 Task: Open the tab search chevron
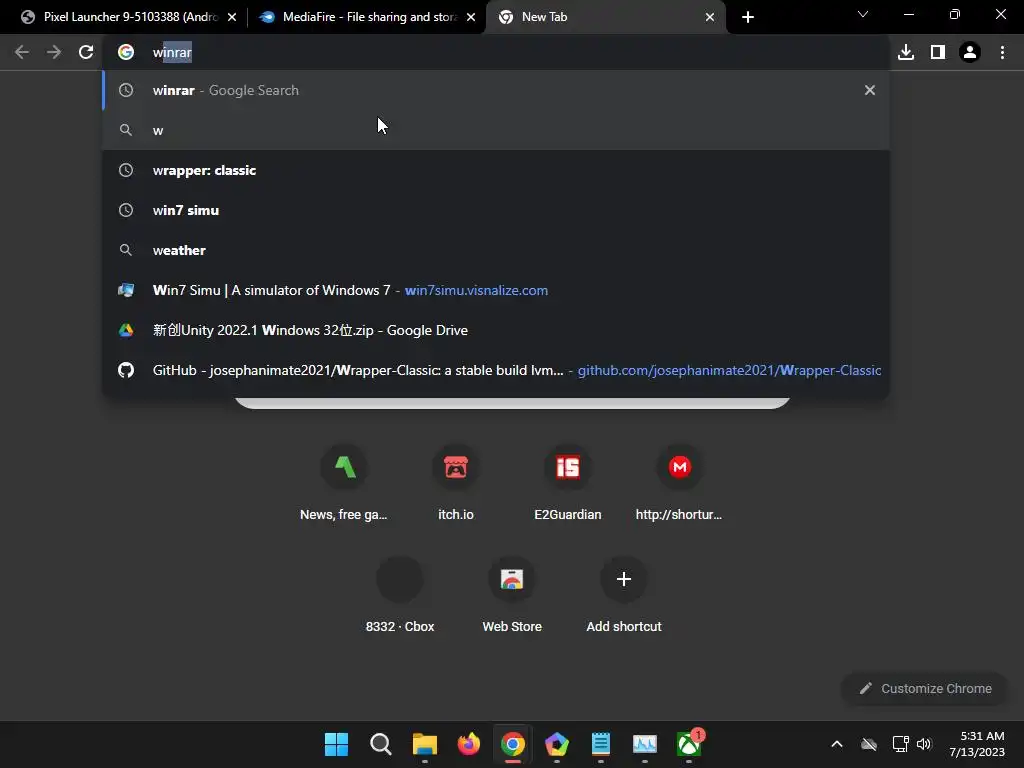coord(863,14)
